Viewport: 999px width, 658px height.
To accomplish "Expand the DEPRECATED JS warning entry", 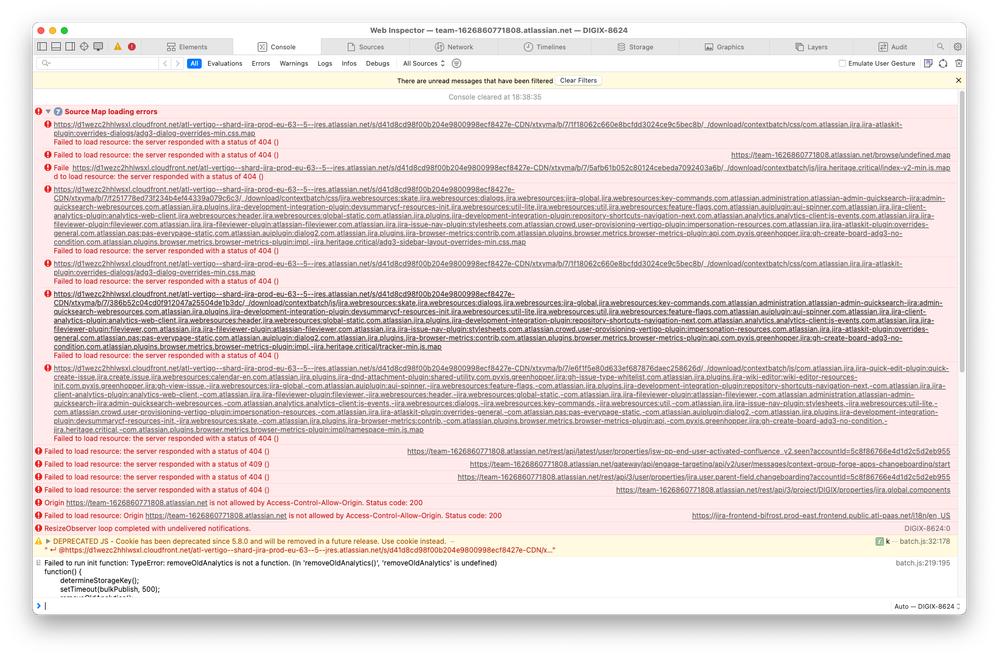I will tap(48, 541).
